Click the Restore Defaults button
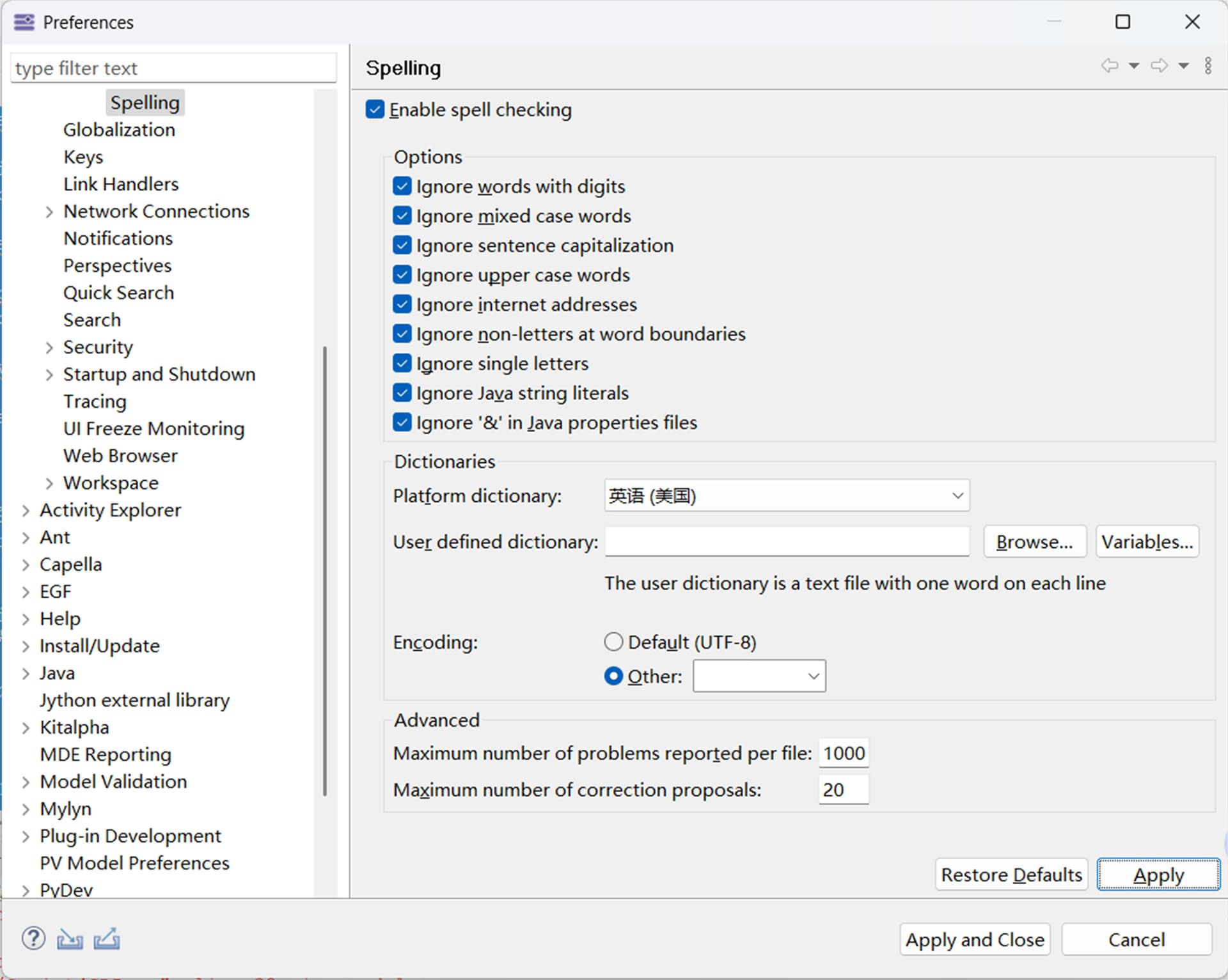Screen dimensions: 1228x980 tap(1011, 875)
